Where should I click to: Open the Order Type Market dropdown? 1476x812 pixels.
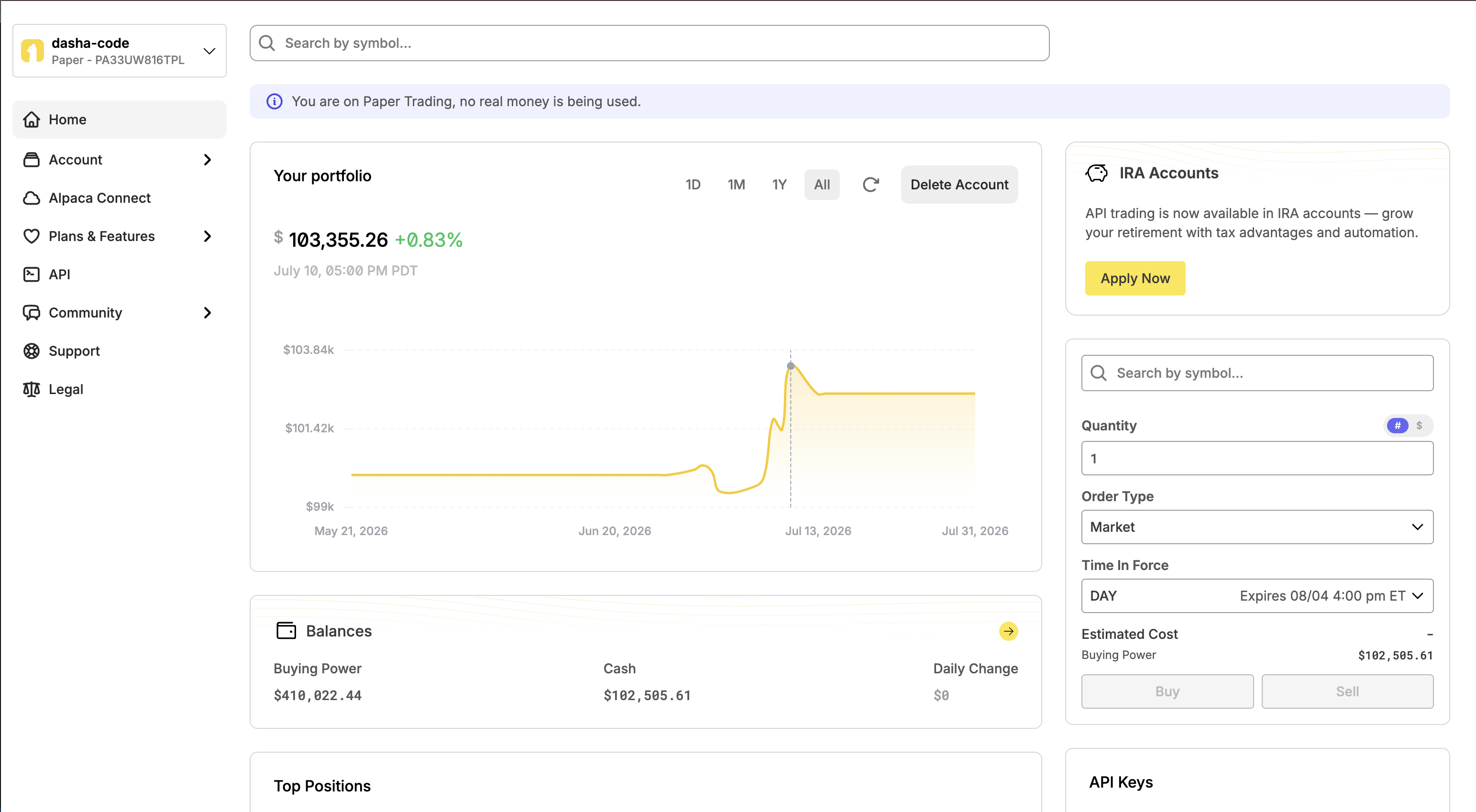1257,527
